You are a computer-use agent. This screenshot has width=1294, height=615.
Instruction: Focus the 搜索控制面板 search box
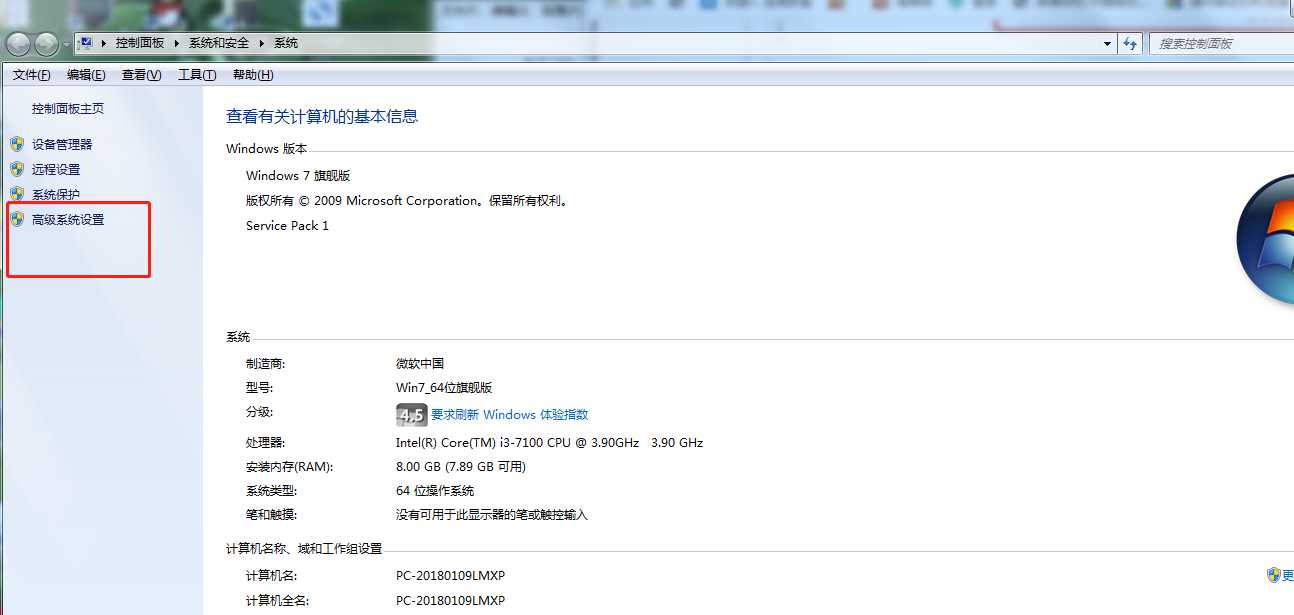tap(1221, 44)
